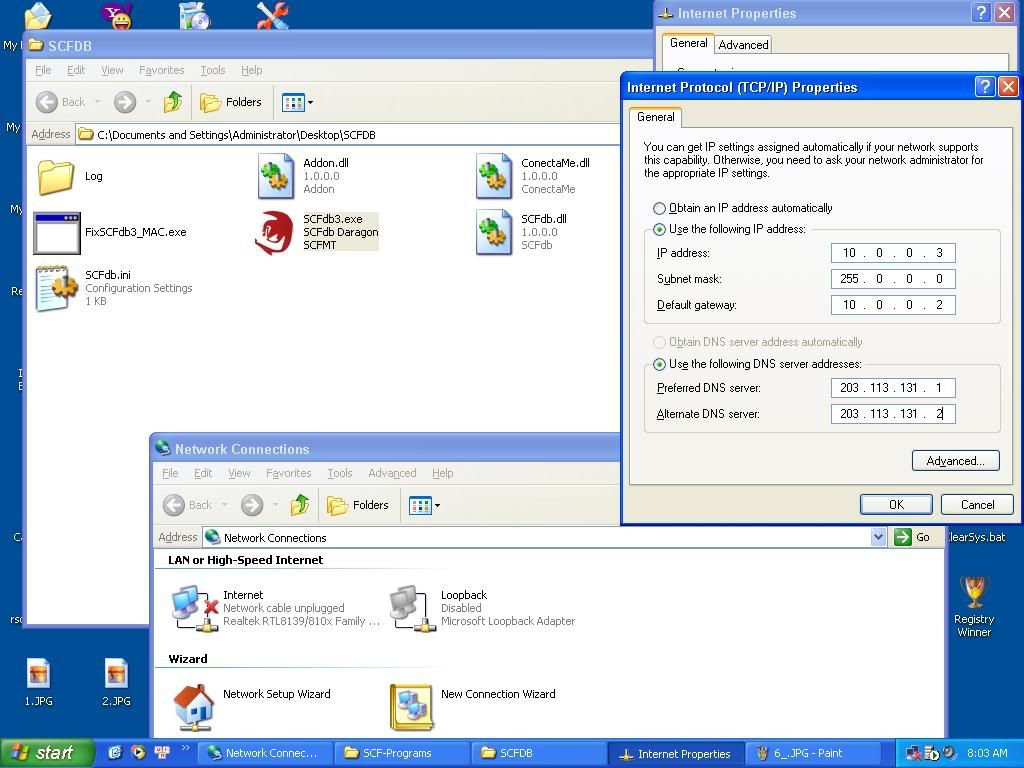Select the Loopback adapter connection icon
Screen dimensions: 1024x768
coord(413,609)
